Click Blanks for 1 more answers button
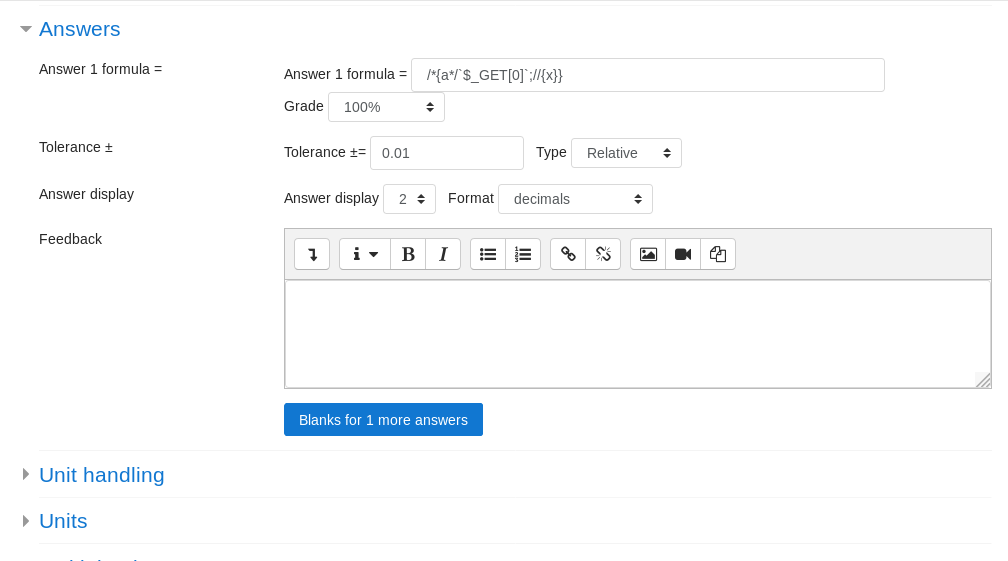The height and width of the screenshot is (561, 1008). point(383,420)
